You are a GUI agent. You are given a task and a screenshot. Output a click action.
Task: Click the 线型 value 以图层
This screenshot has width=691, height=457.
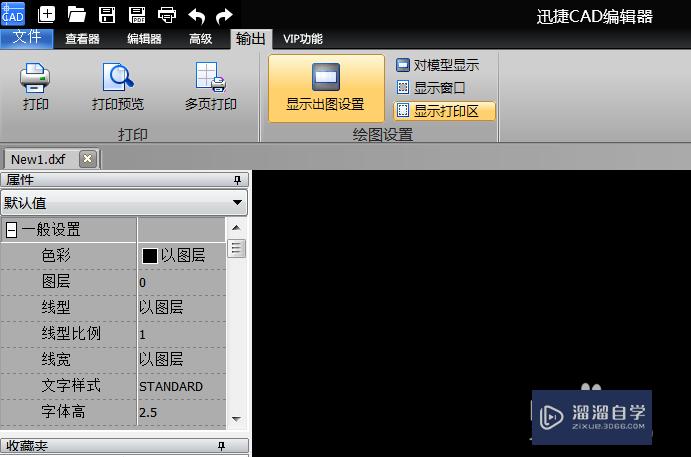[182, 308]
